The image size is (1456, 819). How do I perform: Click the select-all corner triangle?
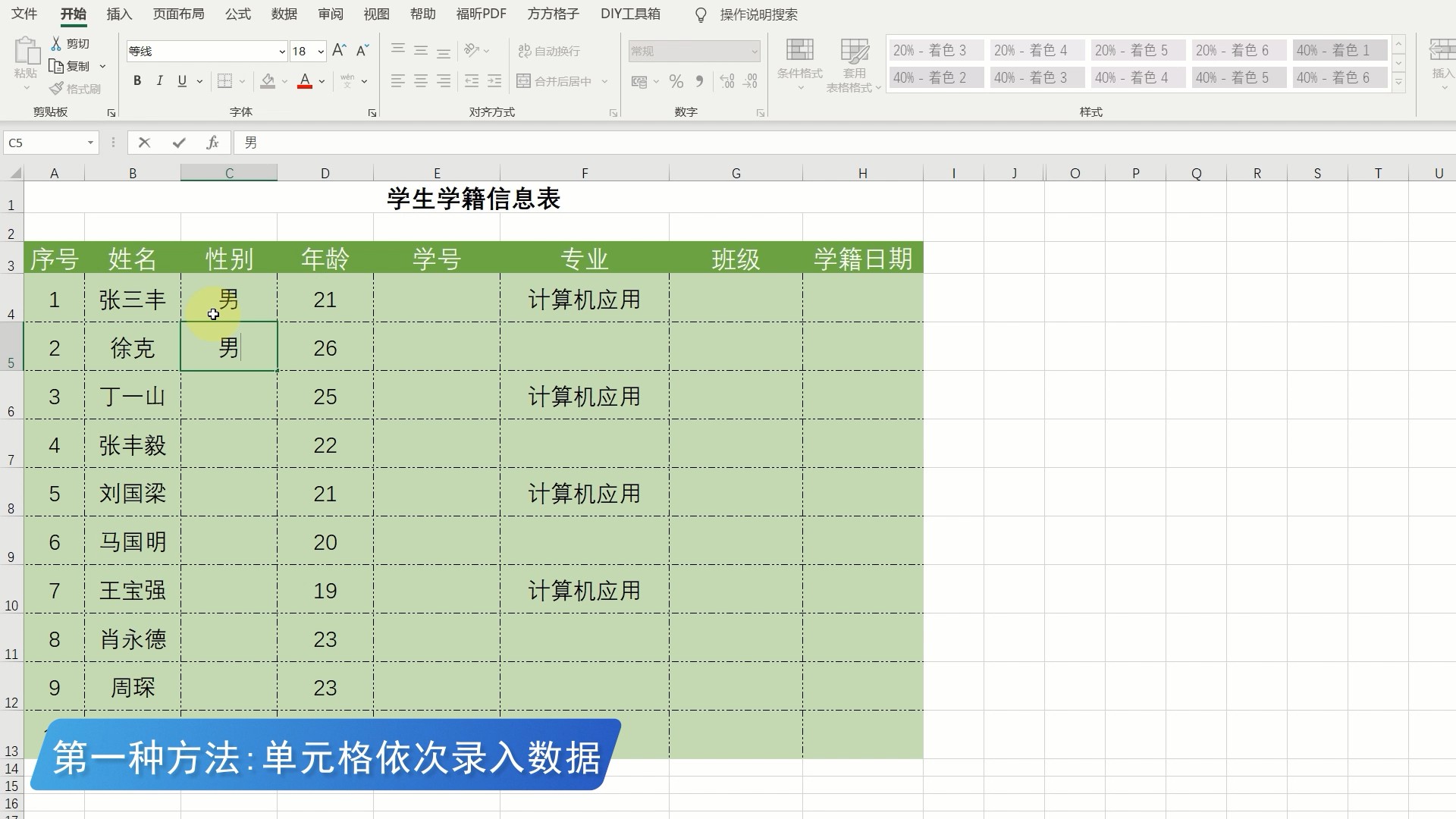14,174
